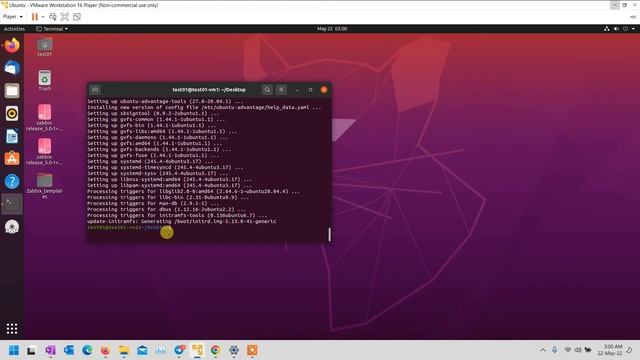Show Applications grid in Ubuntu dock
This screenshot has height=360, width=640.
[12, 329]
